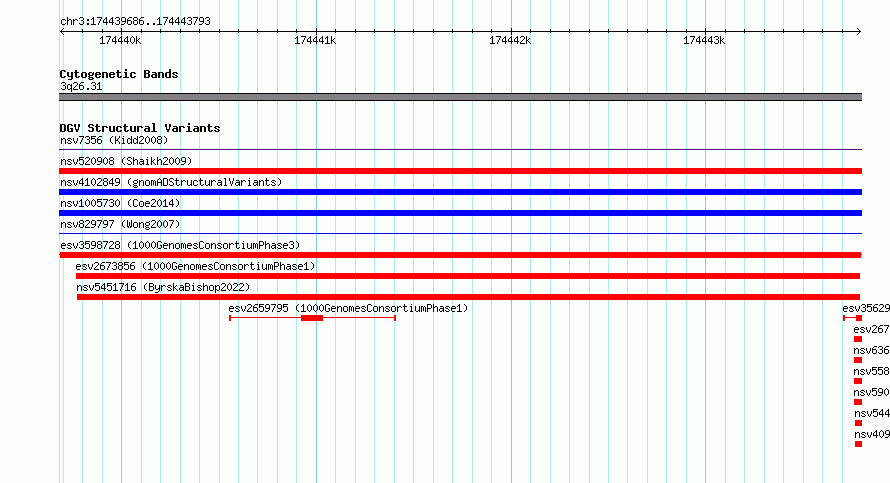
Task: Click the red square under nsv544
Action: coord(858,423)
